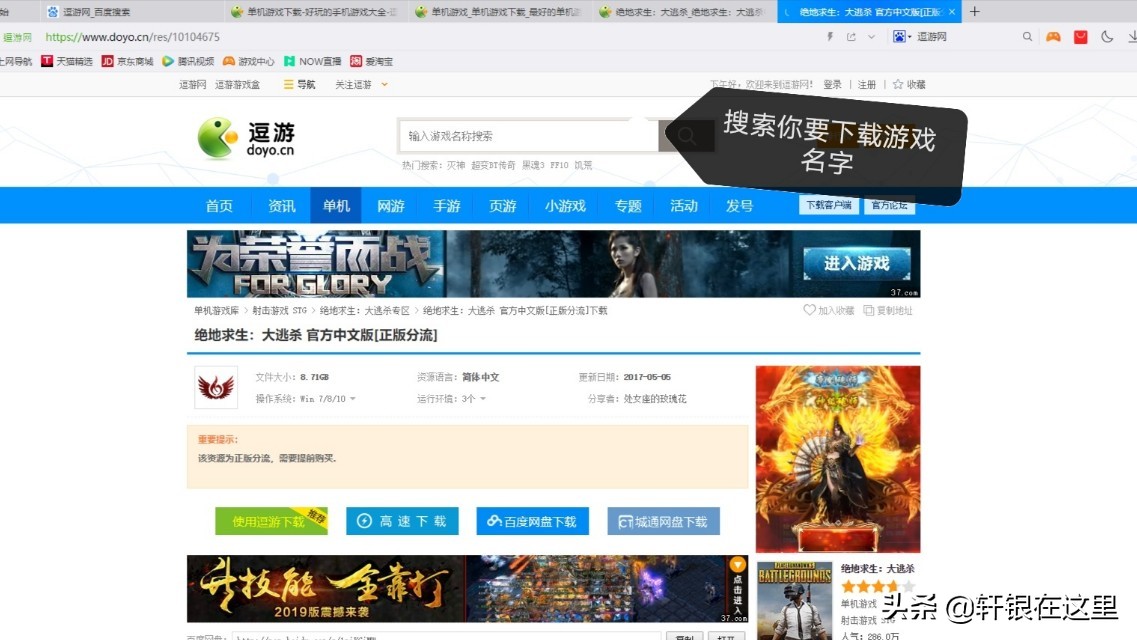
Task: Open the 专题 nav menu item
Action: click(x=628, y=206)
